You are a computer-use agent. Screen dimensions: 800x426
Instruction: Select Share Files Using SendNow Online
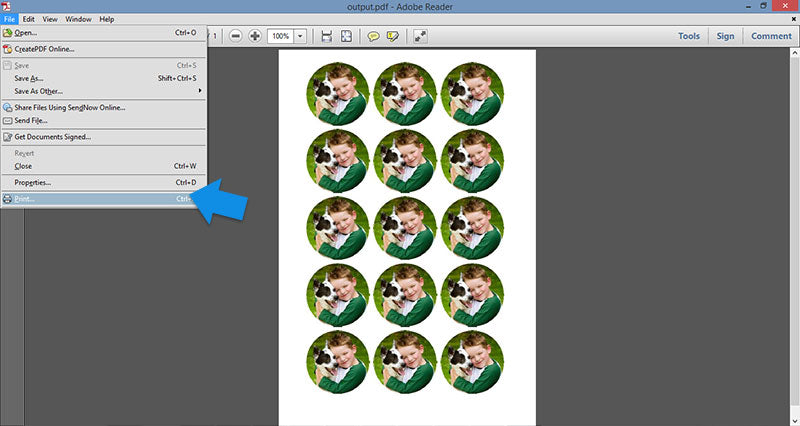tap(70, 107)
